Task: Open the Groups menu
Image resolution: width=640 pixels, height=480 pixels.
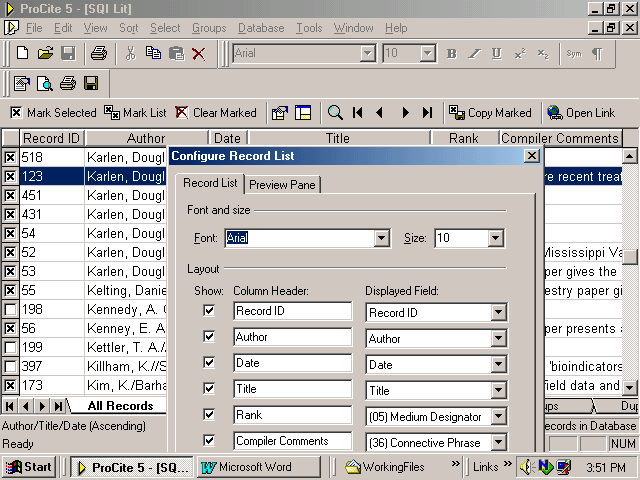Action: pos(209,28)
